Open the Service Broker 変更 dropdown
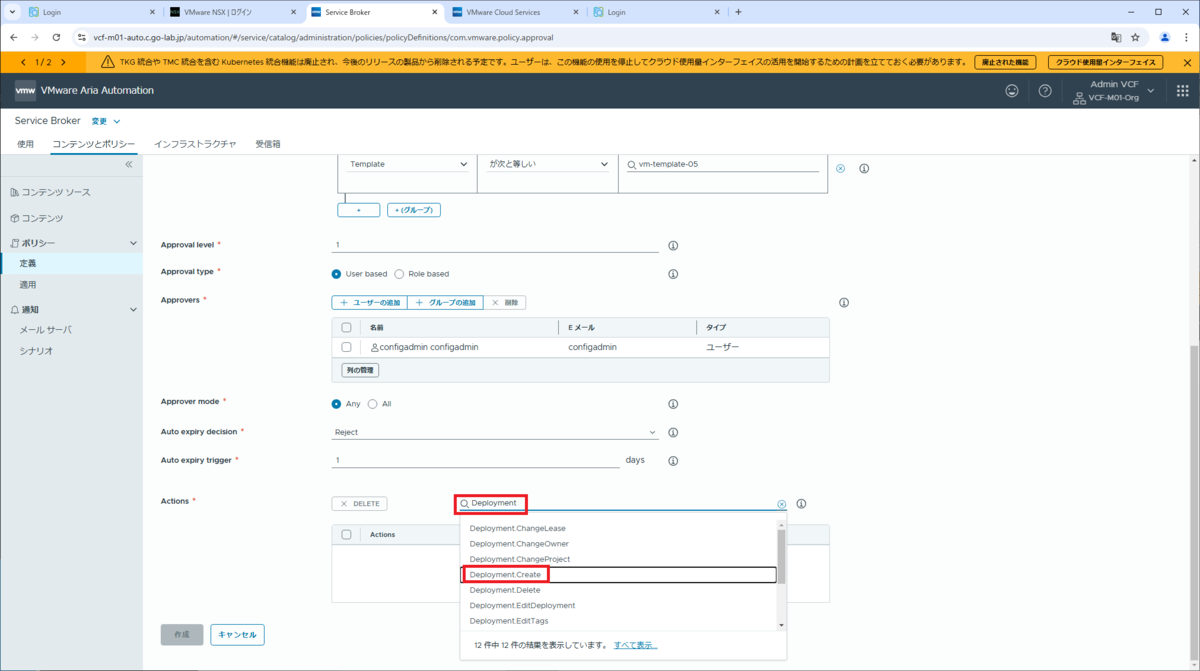 [x=106, y=121]
